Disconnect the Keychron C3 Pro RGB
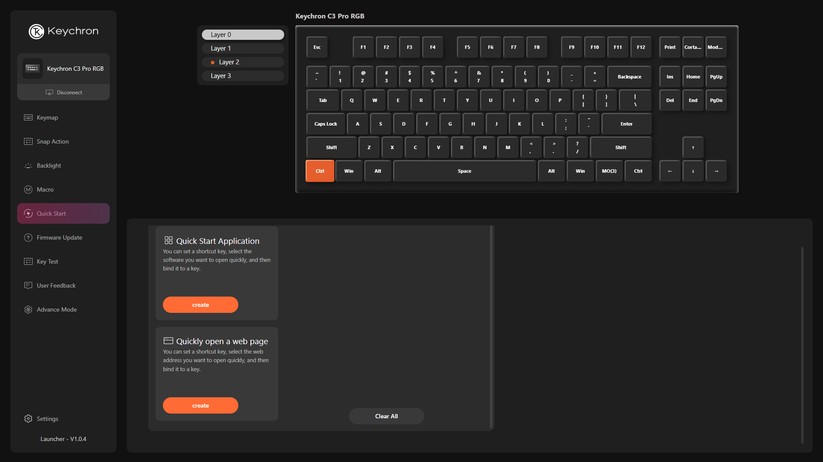The image size is (823, 462). [x=64, y=92]
